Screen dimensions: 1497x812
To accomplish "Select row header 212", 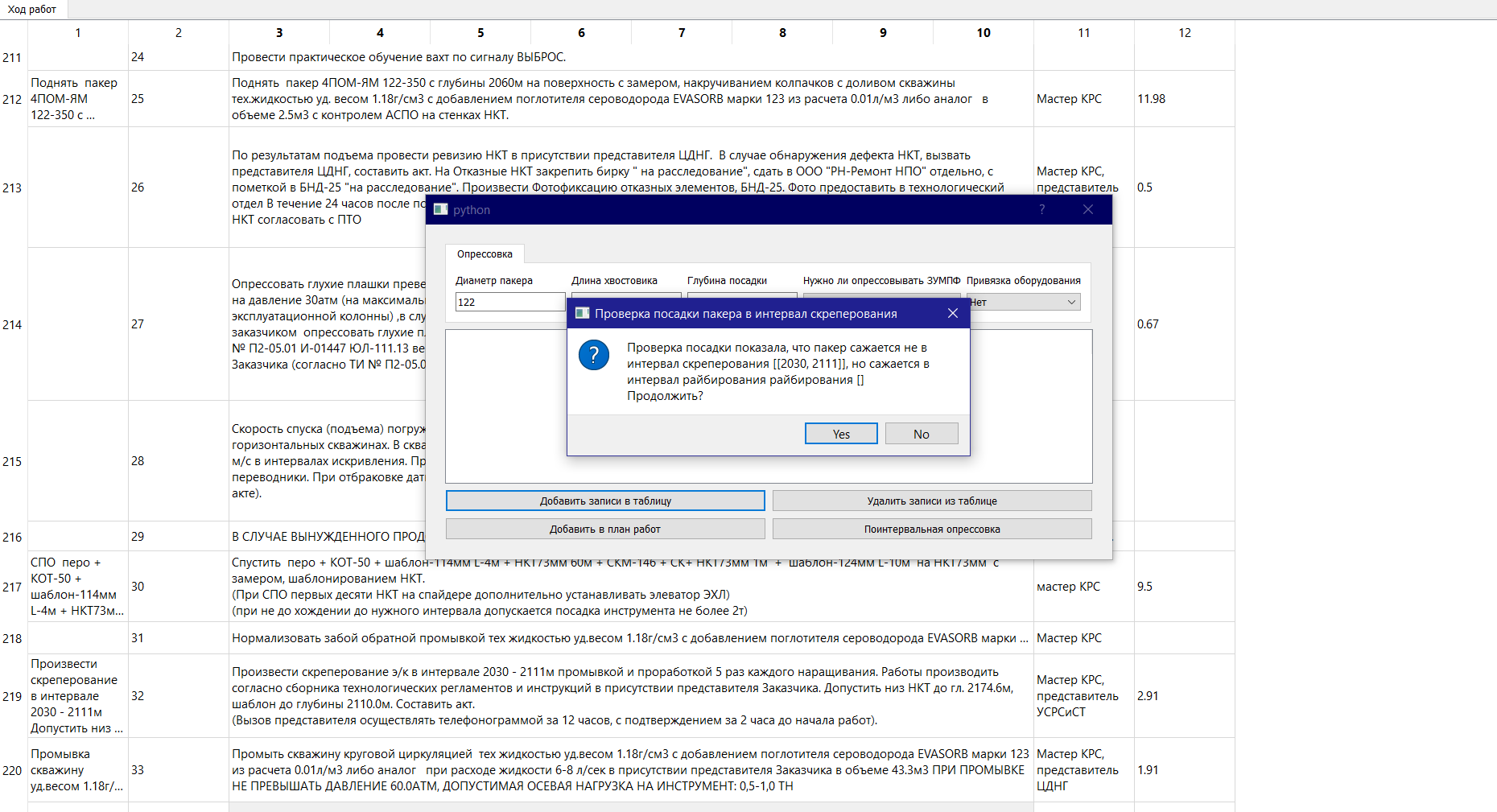I will [13, 99].
